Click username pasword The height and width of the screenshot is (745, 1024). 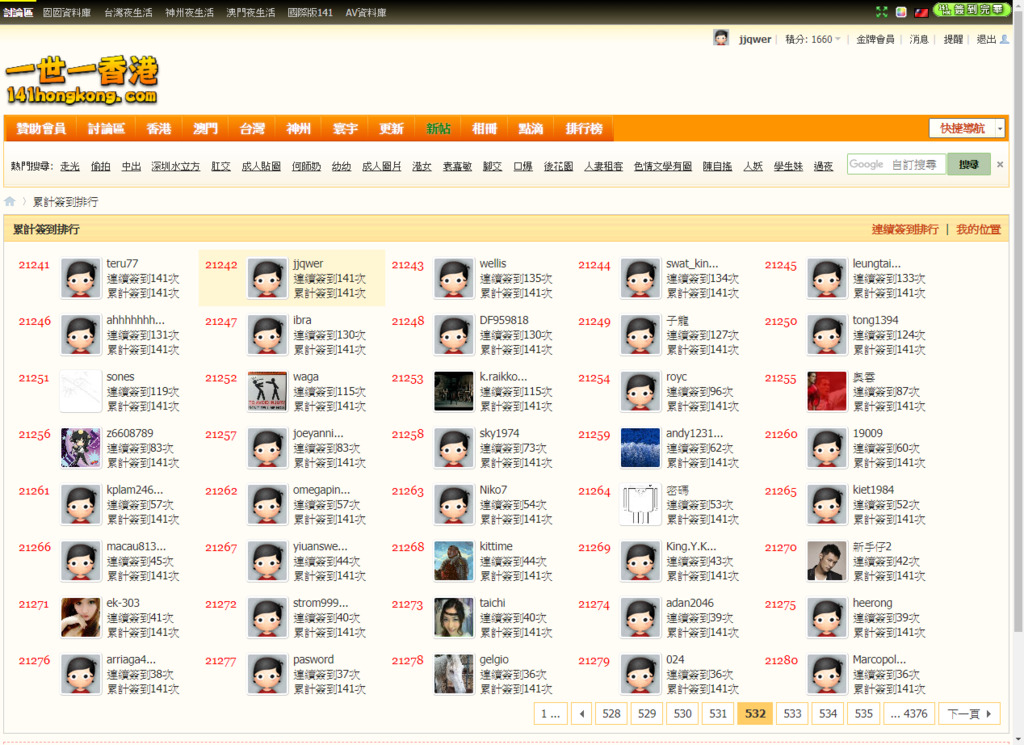313,659
